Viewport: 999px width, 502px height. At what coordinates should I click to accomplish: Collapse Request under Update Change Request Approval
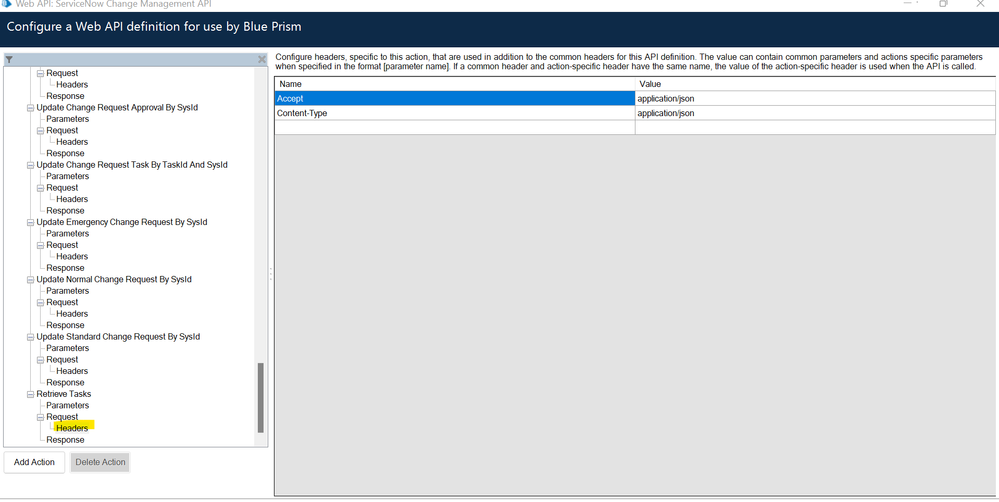40,131
